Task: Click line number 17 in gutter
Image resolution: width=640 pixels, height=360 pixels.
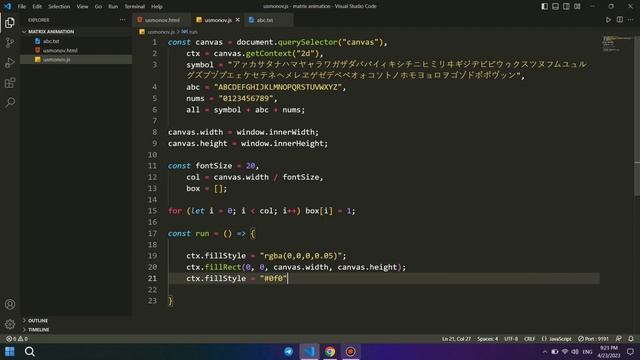Action: pos(152,233)
